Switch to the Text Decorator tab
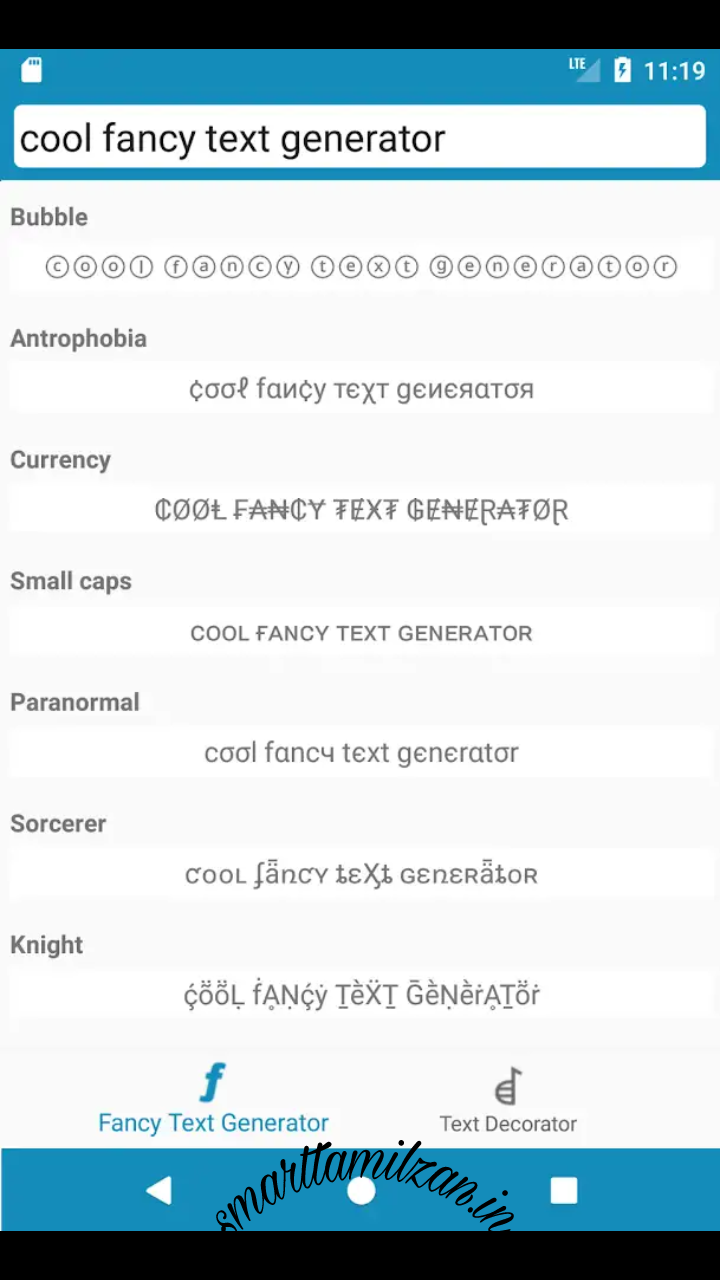 tap(508, 1100)
